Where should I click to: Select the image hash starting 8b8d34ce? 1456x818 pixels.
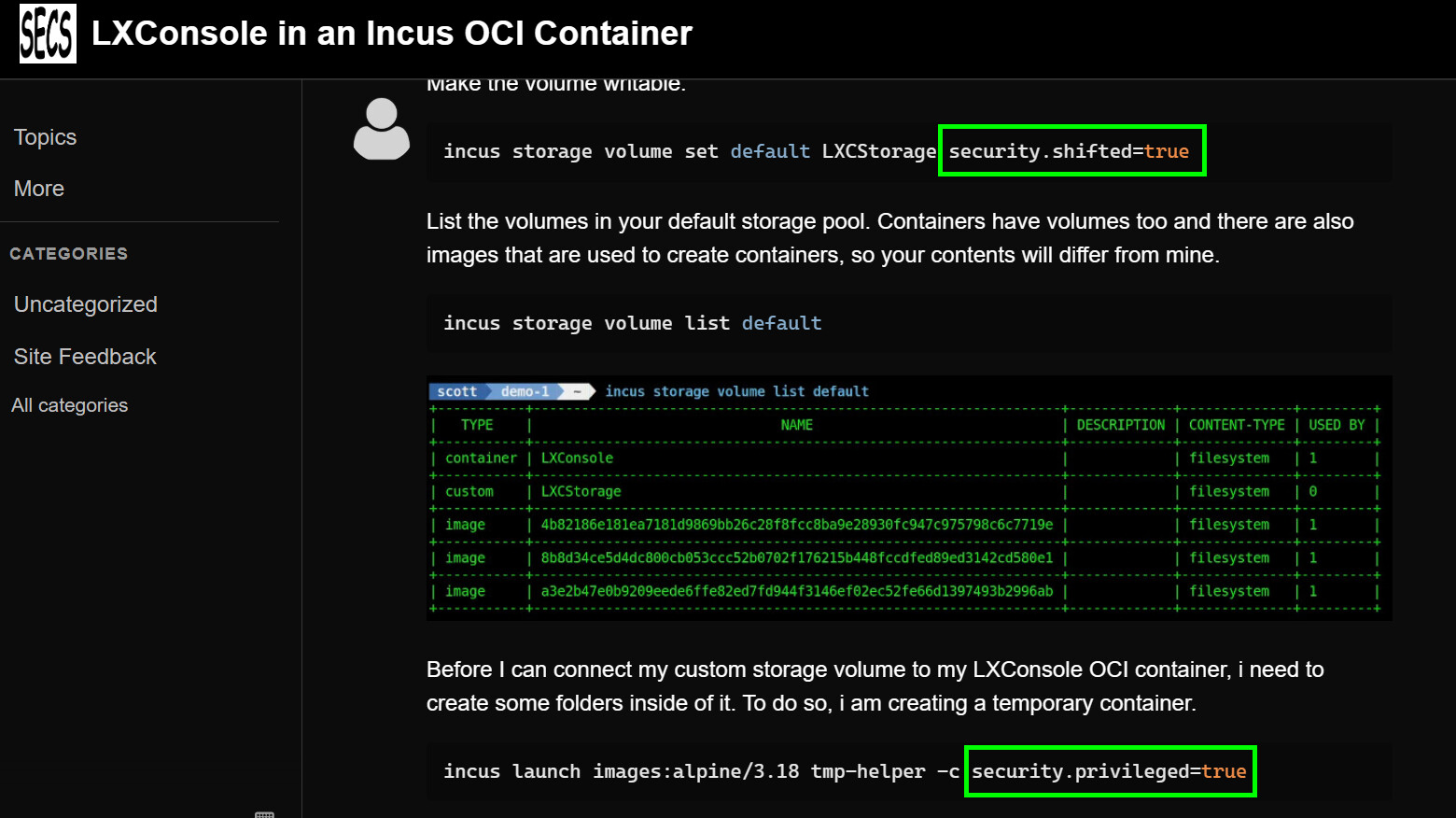(797, 558)
